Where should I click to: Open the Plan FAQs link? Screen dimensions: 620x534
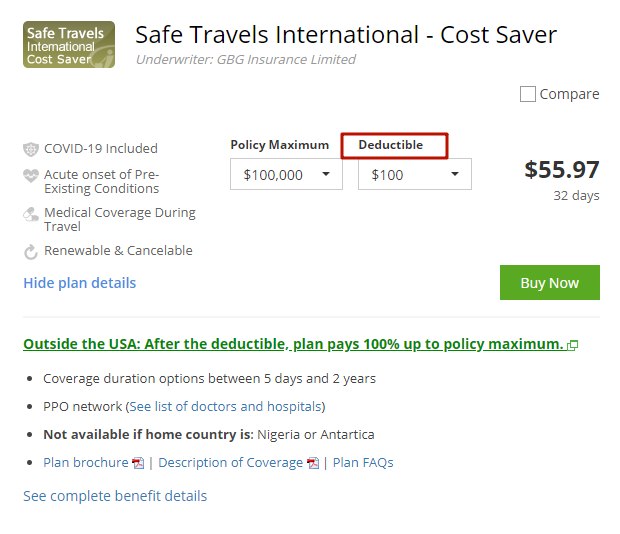coord(363,462)
